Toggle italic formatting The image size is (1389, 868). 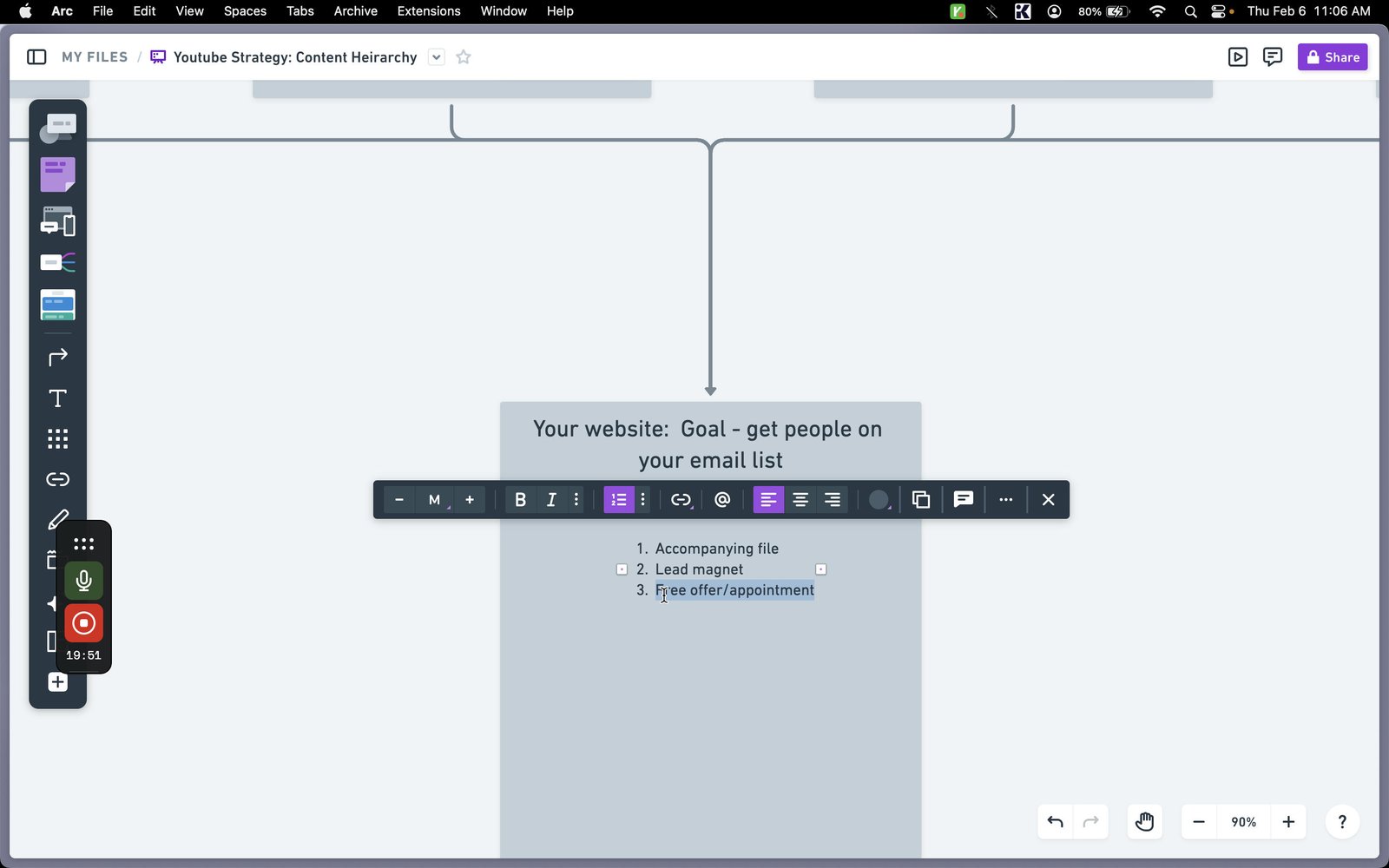pyautogui.click(x=550, y=500)
